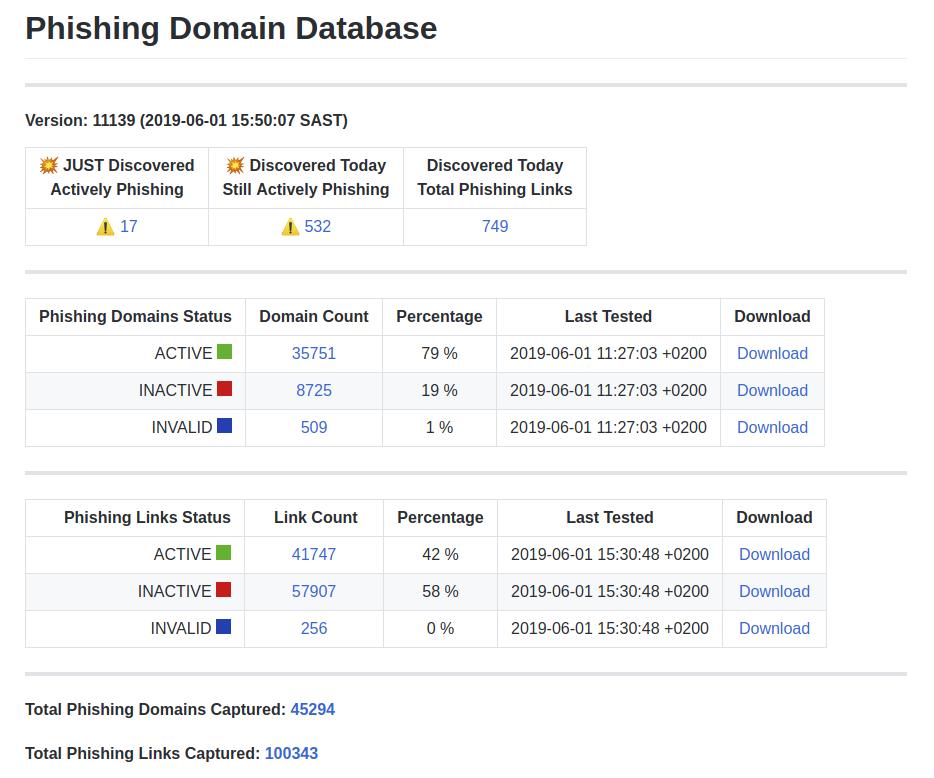The image size is (934, 778).
Task: Click the blue square in the links INVALID row
Action: coord(223,627)
